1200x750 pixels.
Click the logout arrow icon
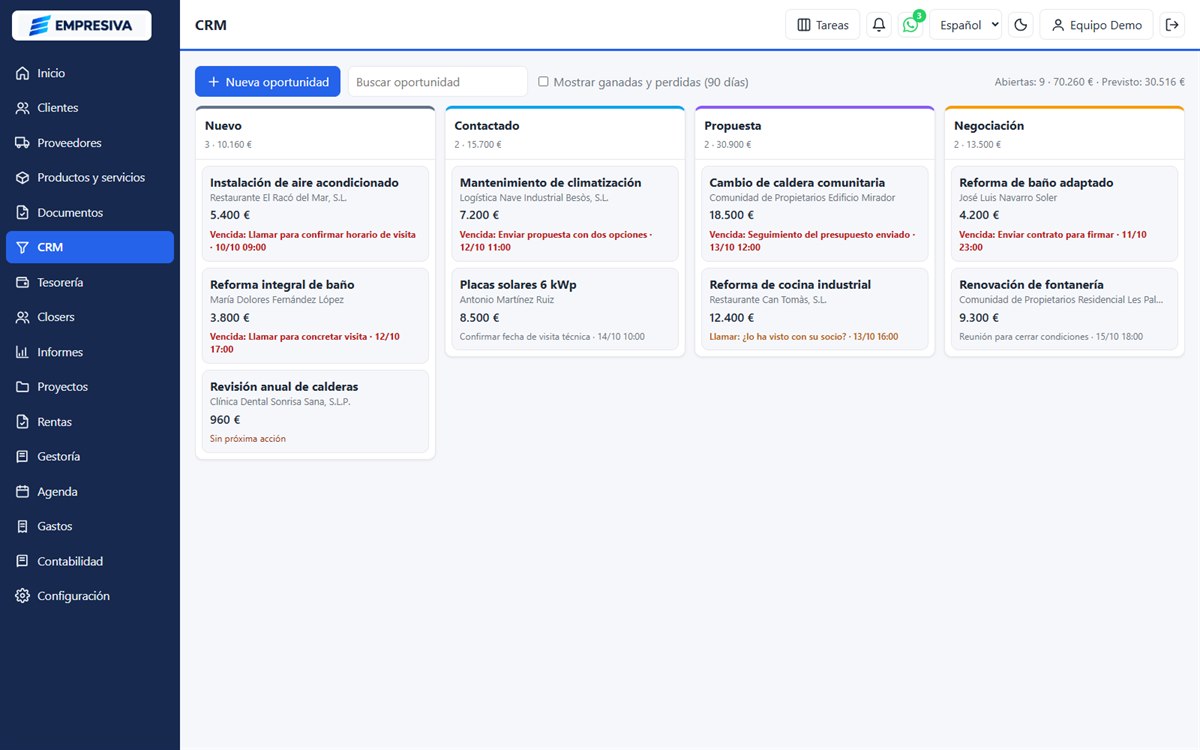tap(1173, 25)
